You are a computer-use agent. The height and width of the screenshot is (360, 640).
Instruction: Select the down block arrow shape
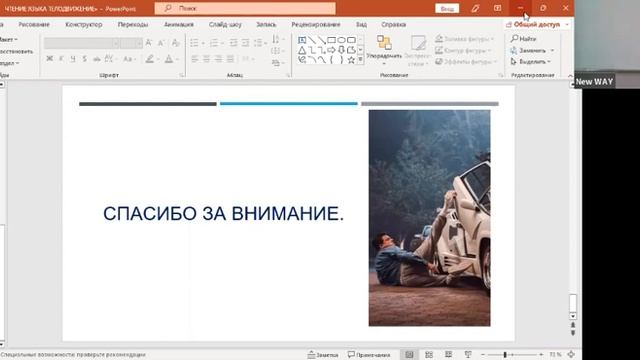click(341, 50)
